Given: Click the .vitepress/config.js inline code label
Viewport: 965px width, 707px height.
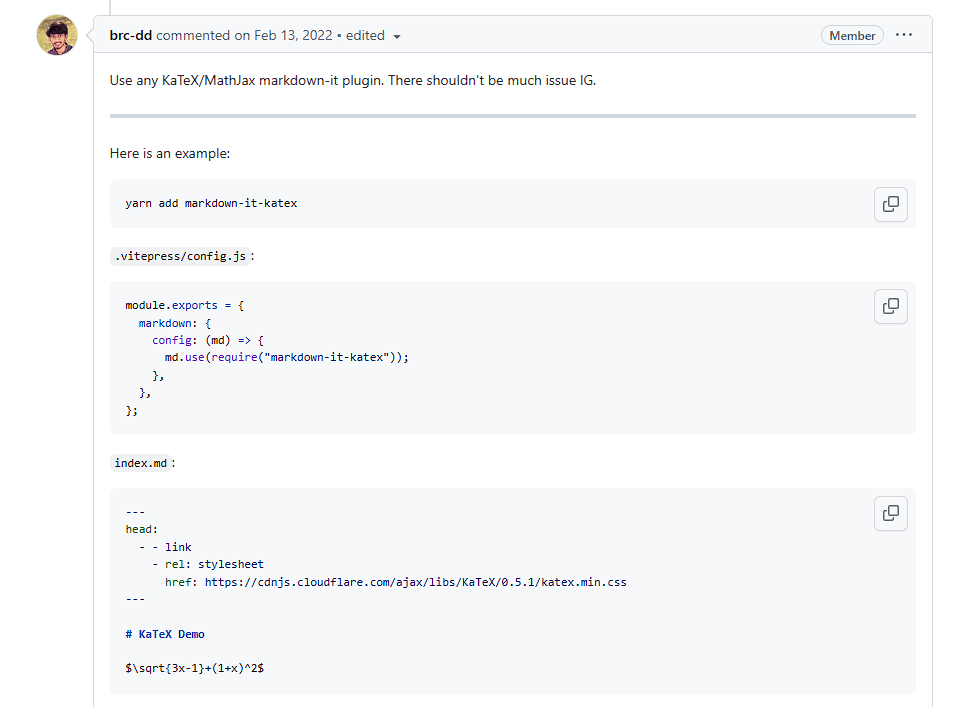Looking at the screenshot, I should coord(180,256).
